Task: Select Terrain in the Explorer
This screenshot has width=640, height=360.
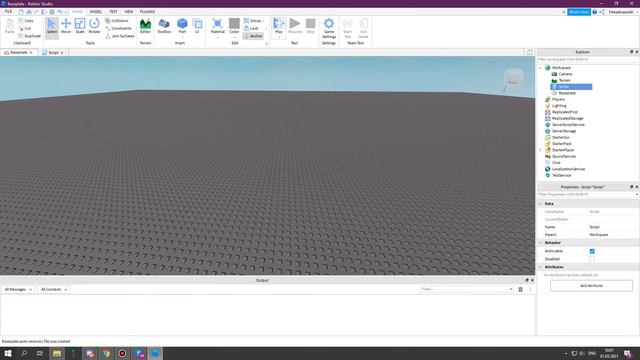Action: coord(564,80)
